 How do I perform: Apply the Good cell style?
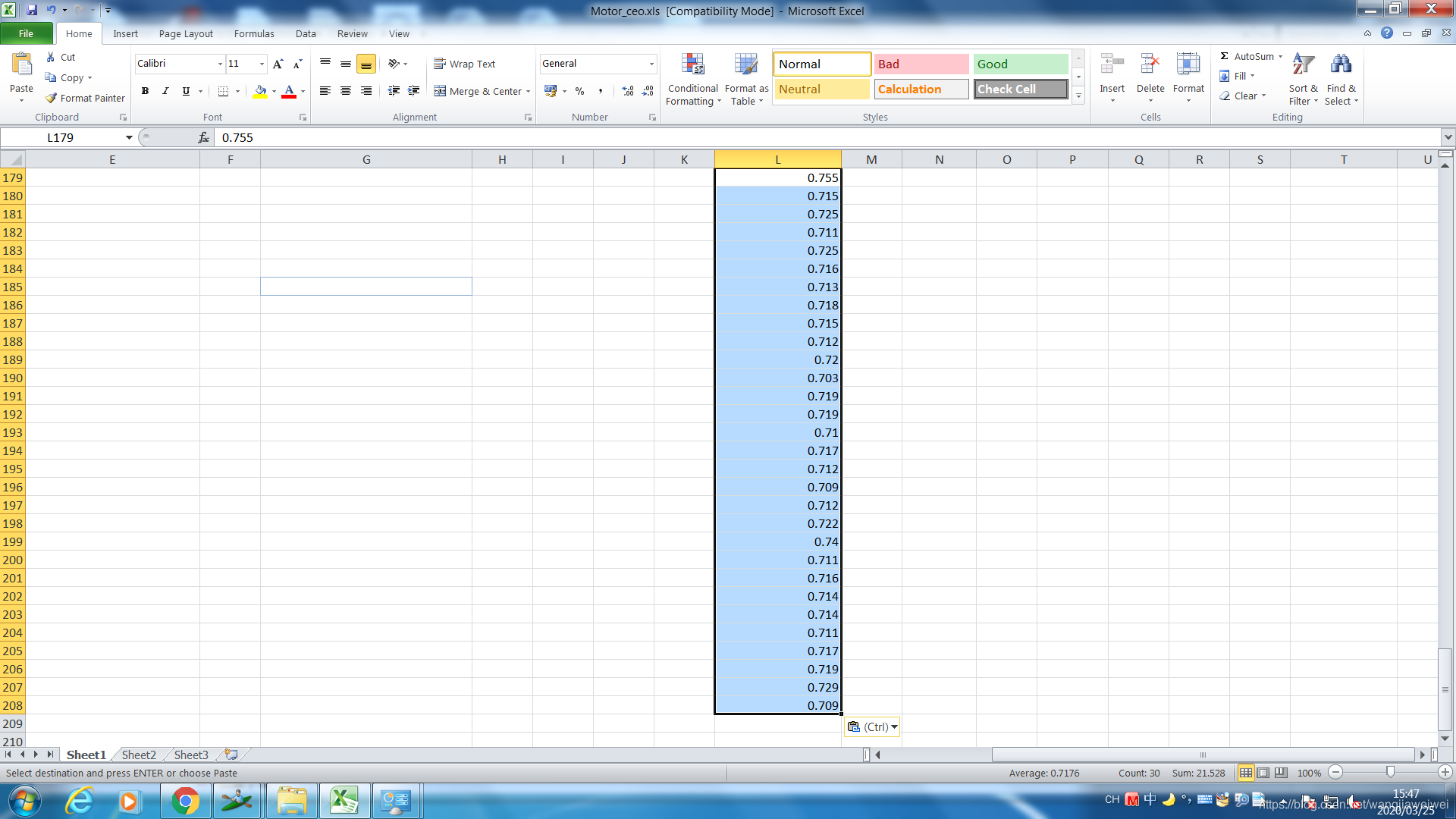pyautogui.click(x=1020, y=64)
